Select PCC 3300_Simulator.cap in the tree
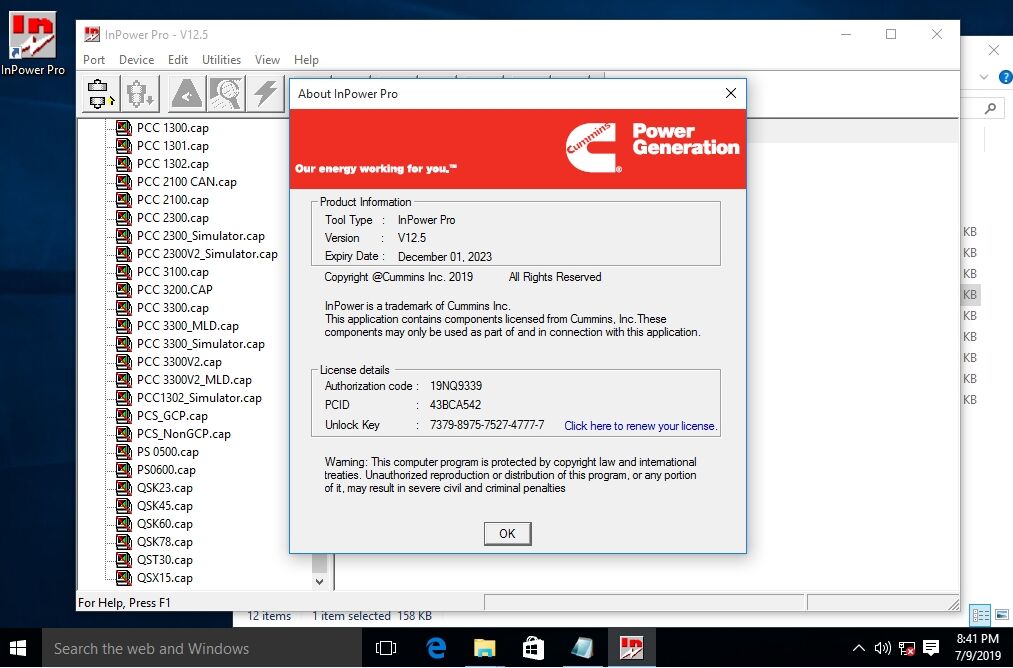The image size is (1013, 668). pos(200,344)
